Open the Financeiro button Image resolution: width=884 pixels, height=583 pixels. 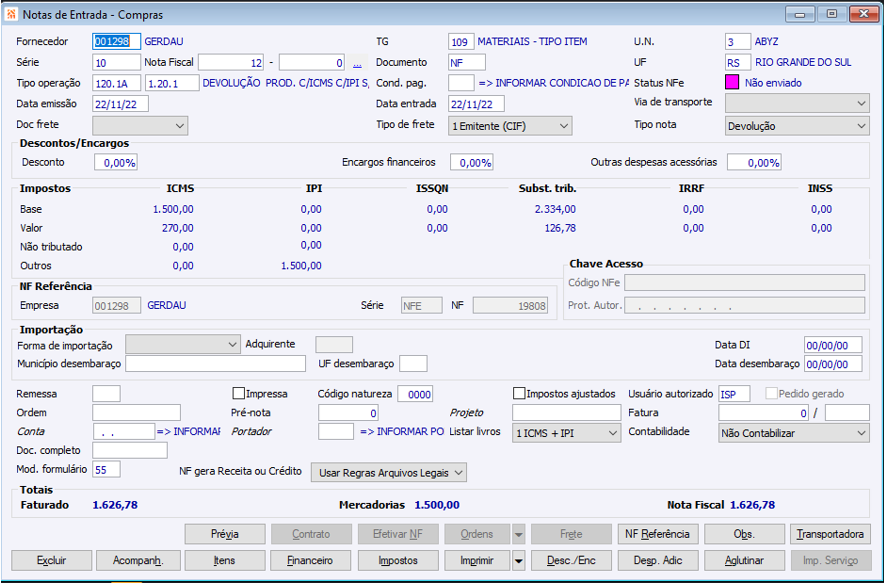(312, 561)
